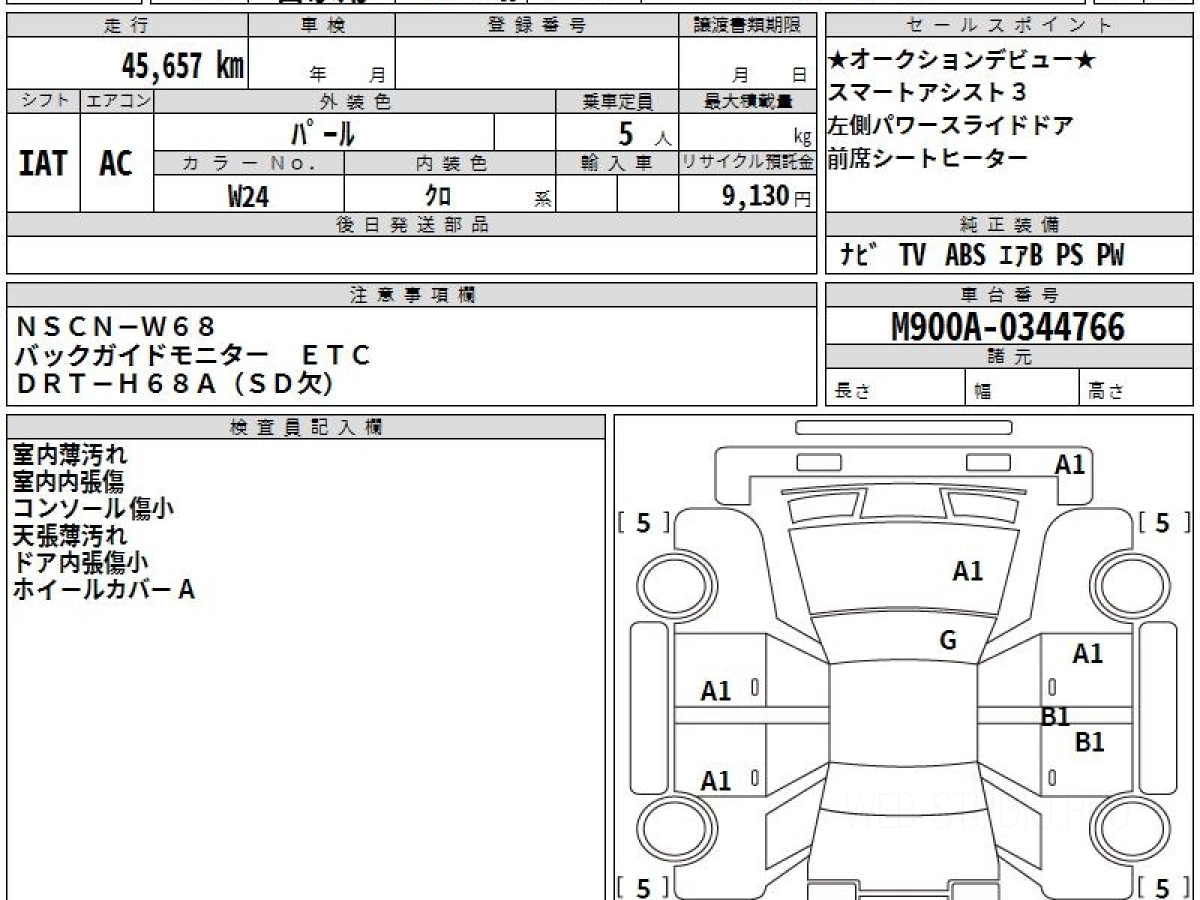This screenshot has height=900, width=1200.
Task: Click the 前席シートヒーター line
Action: pos(928,158)
